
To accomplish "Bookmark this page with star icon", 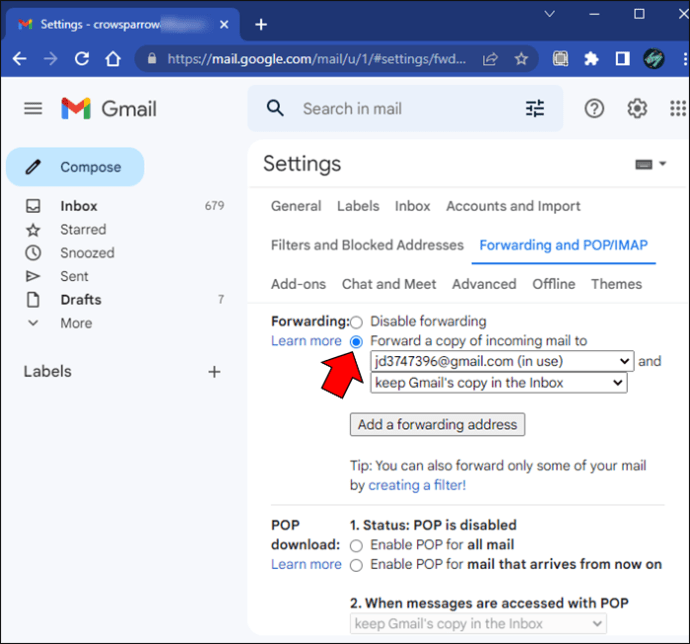I will pyautogui.click(x=521, y=59).
